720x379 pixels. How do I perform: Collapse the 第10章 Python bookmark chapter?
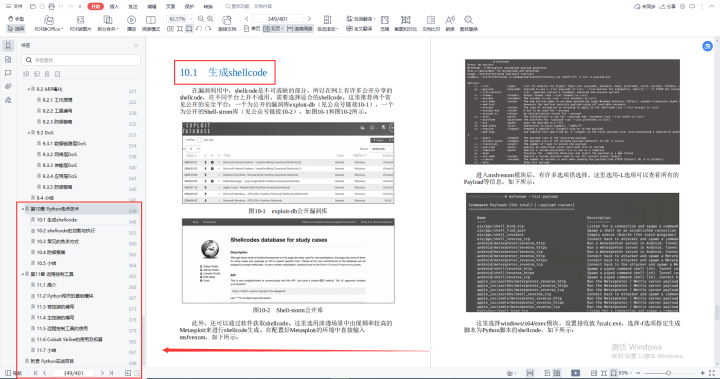(x=22, y=209)
